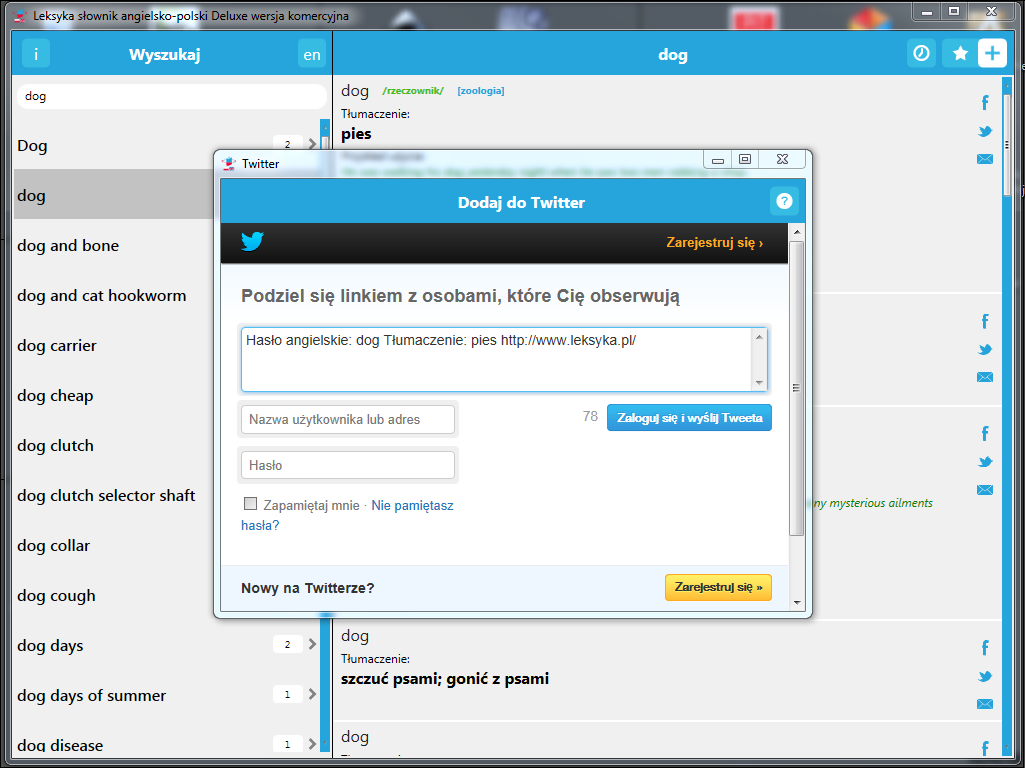Email the 'pies' translation entry
1025x768 pixels.
click(x=984, y=159)
